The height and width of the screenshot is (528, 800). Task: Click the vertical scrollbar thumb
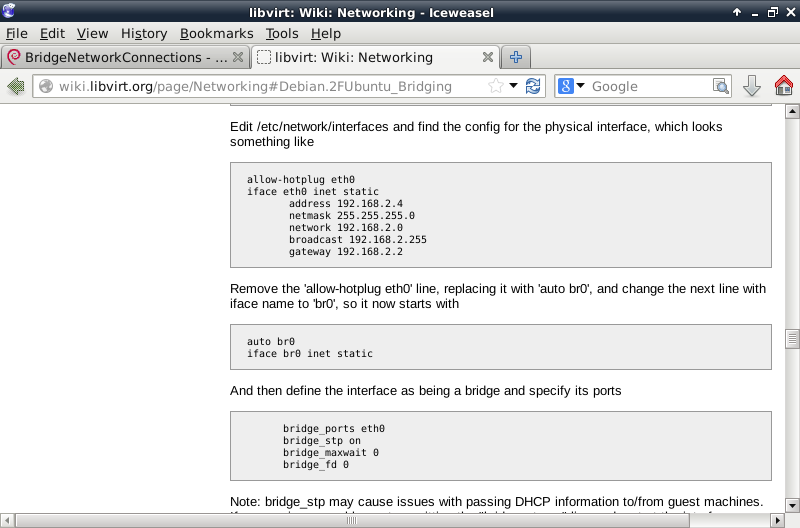click(x=792, y=338)
